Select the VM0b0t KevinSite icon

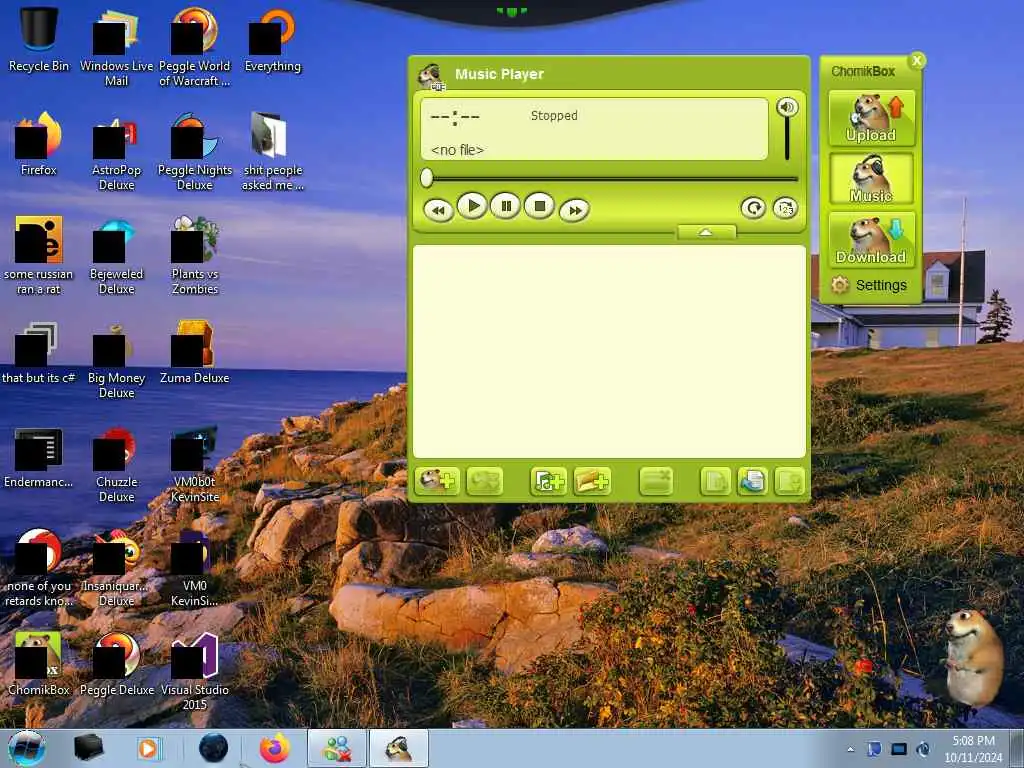(x=195, y=464)
